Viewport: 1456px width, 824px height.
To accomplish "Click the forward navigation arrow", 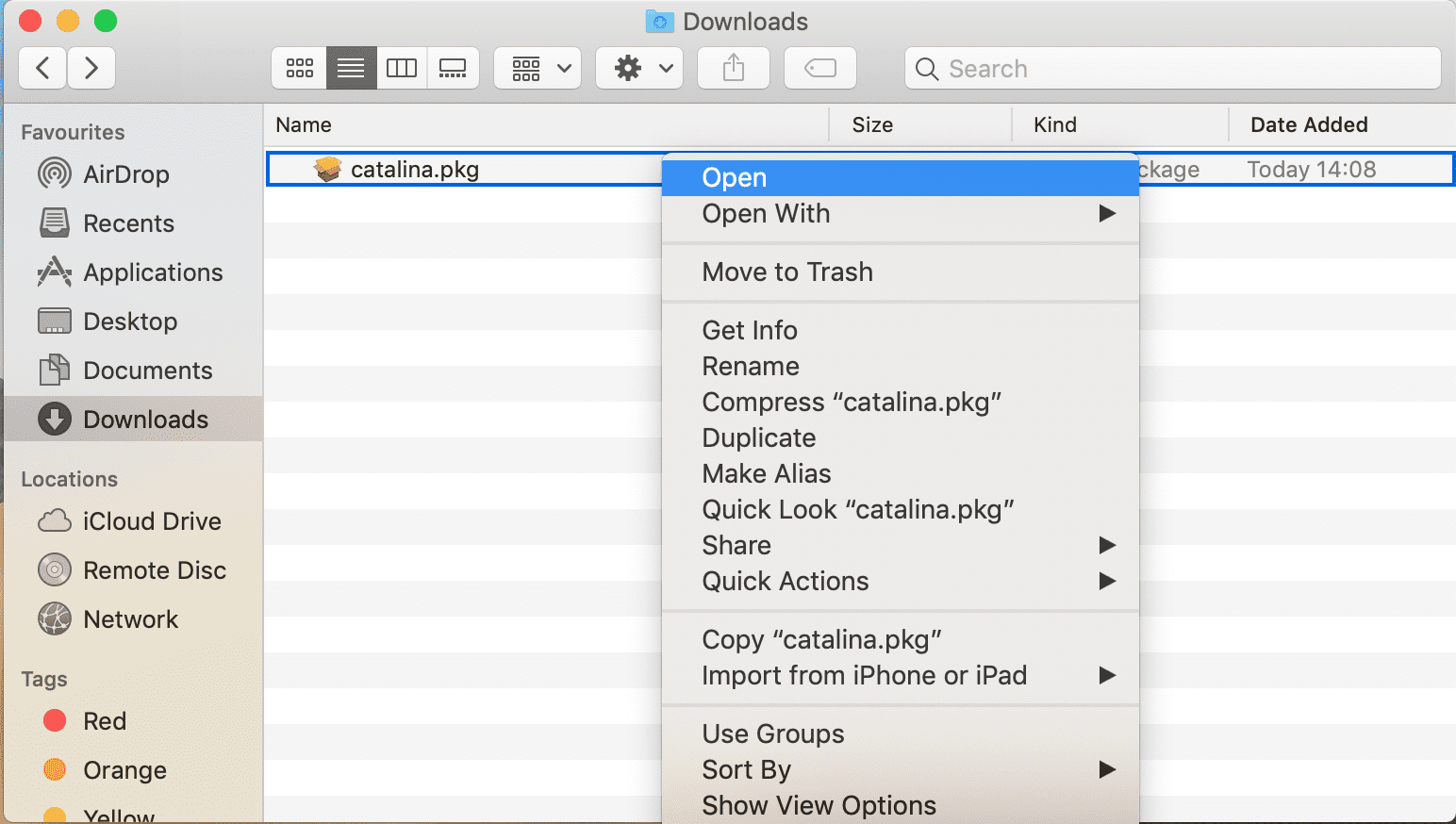I will pos(91,69).
